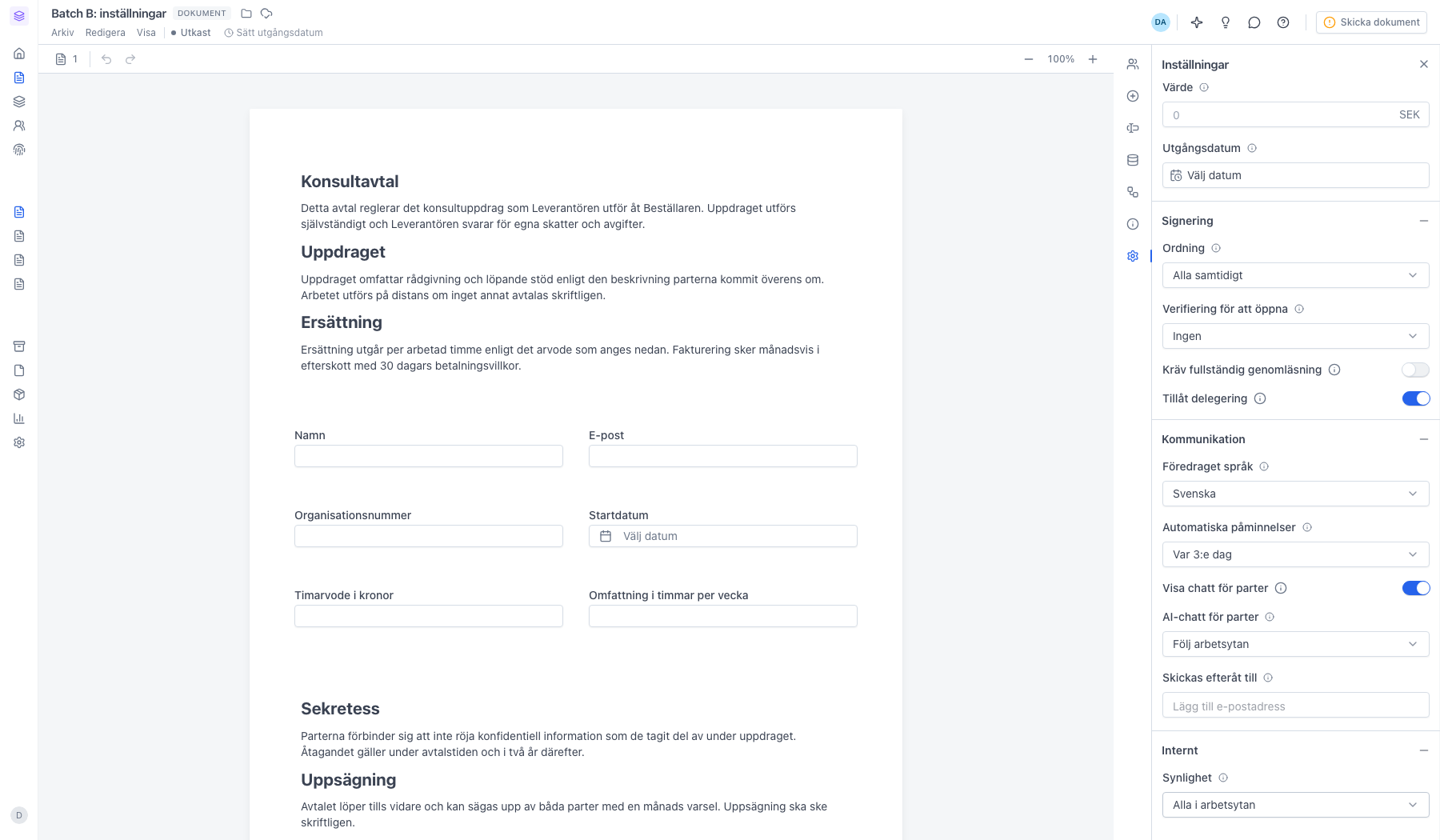Click Välj datum under Utgångsdatum
Image resolution: width=1440 pixels, height=840 pixels.
tap(1295, 175)
